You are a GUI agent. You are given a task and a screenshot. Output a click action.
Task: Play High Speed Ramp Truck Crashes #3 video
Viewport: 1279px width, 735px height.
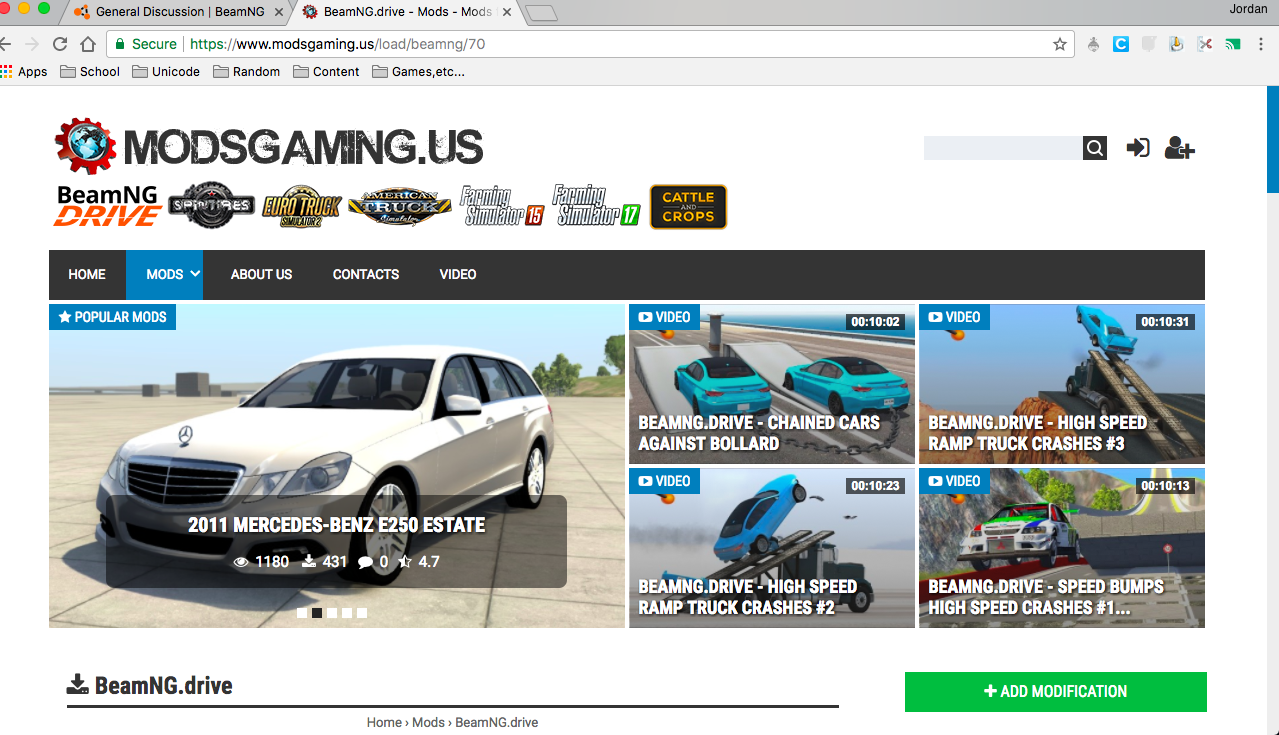click(x=1062, y=384)
